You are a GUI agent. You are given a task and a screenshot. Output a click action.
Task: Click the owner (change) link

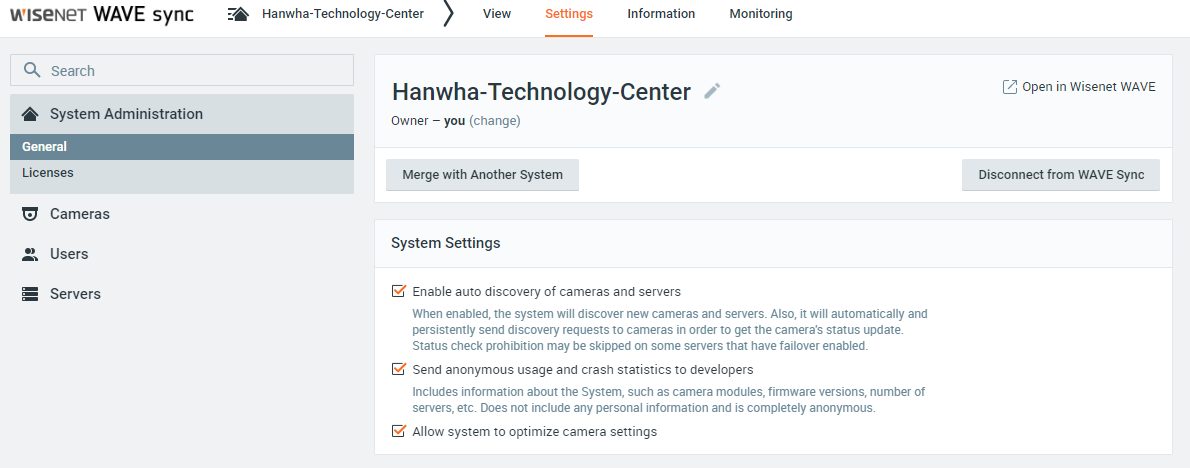[495, 121]
